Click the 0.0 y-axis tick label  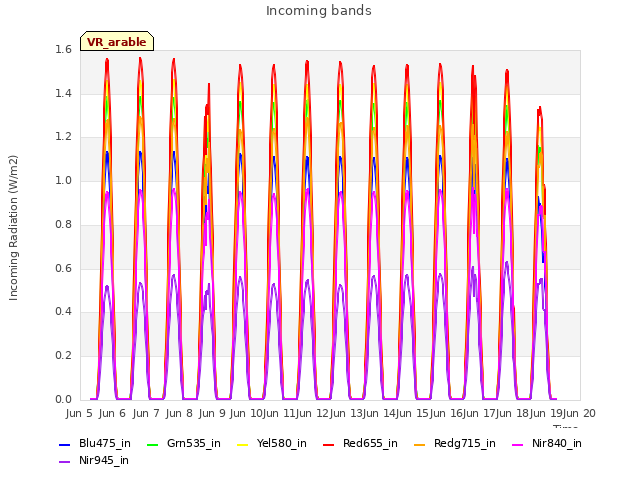click(63, 399)
